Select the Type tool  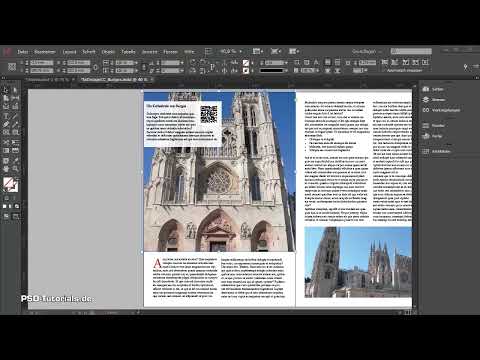6,116
